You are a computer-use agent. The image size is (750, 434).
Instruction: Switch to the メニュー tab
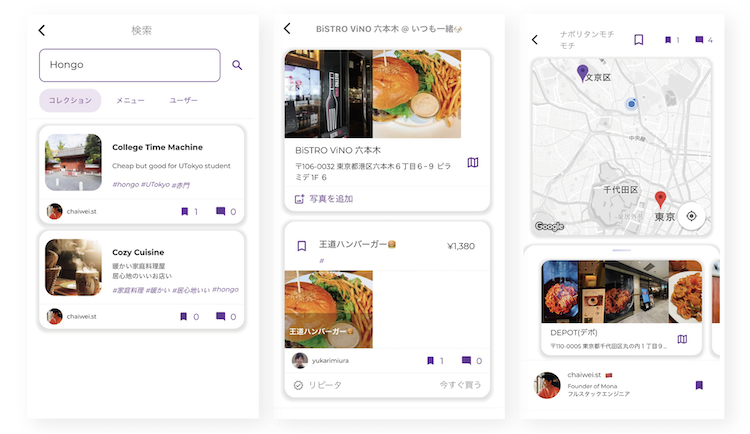130,100
